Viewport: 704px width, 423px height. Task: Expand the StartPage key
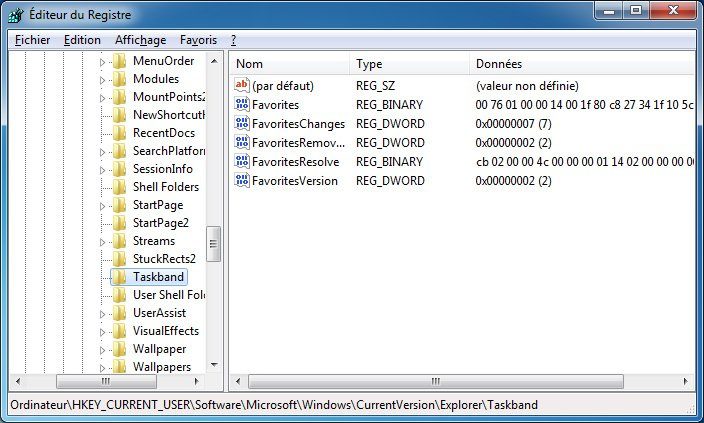click(x=102, y=206)
